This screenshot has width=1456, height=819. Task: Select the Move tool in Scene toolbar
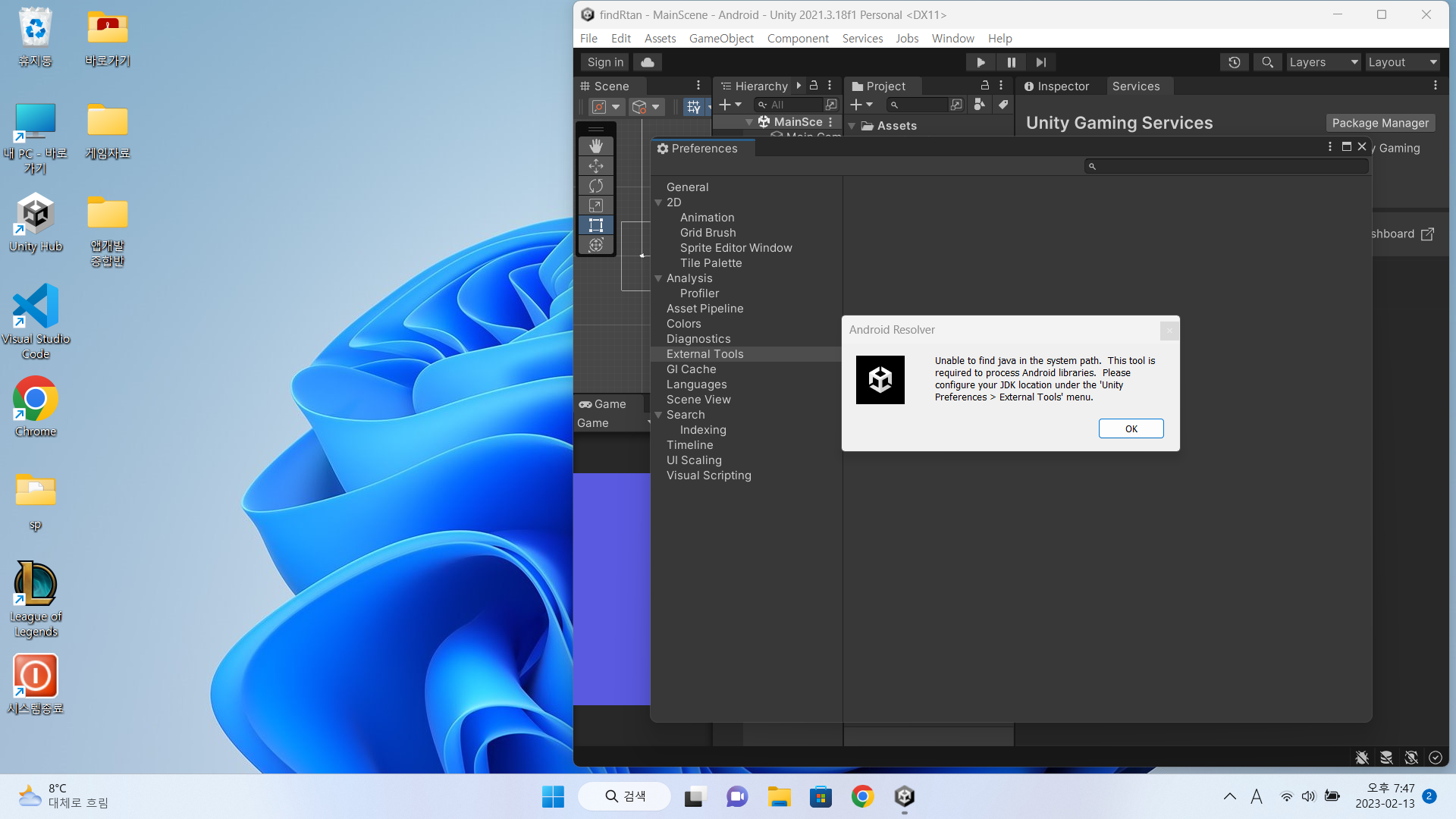(x=596, y=165)
